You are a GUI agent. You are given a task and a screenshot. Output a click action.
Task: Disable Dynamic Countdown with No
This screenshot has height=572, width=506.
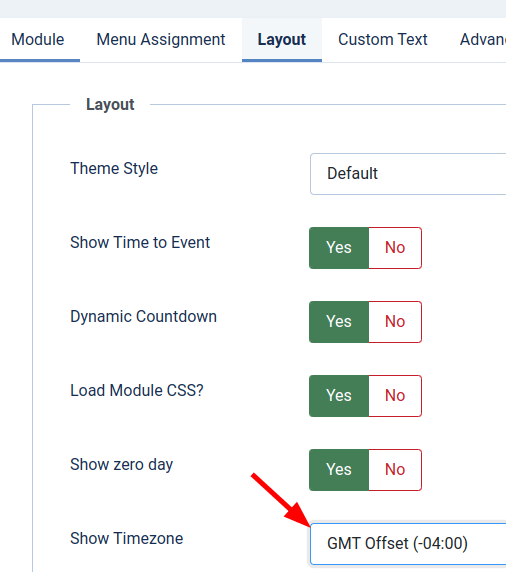coord(395,322)
